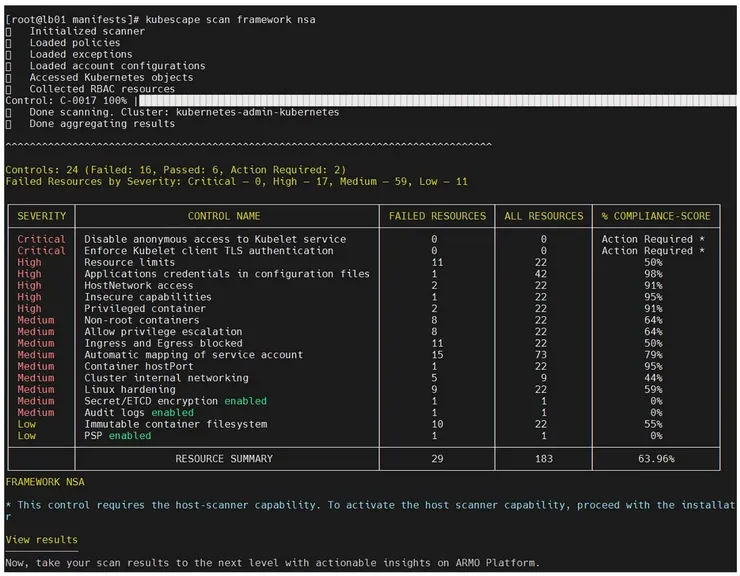The image size is (740, 576).
Task: Click the 'Control: C-0017 100%' progress label
Action: [66, 101]
